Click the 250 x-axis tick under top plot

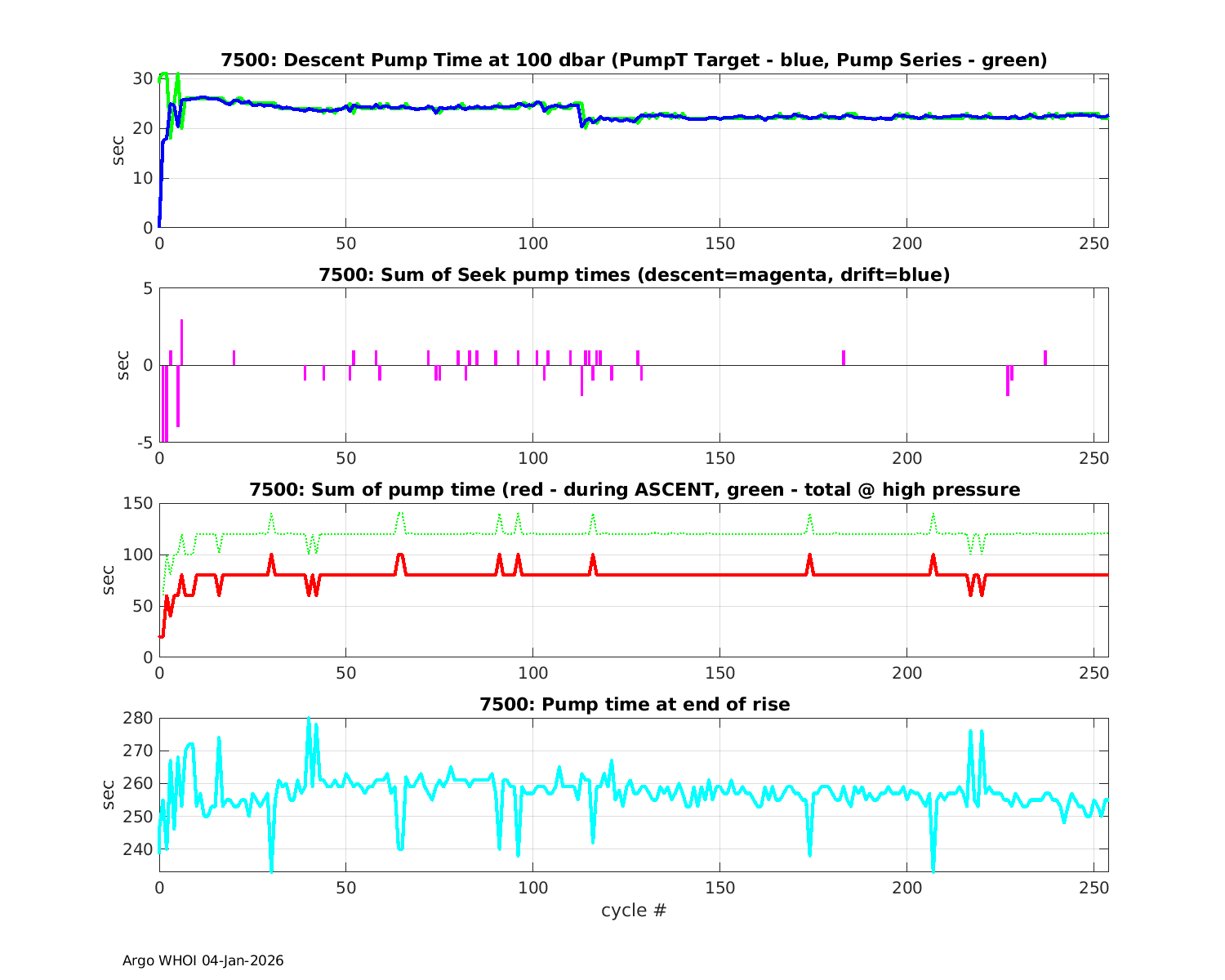1094,243
